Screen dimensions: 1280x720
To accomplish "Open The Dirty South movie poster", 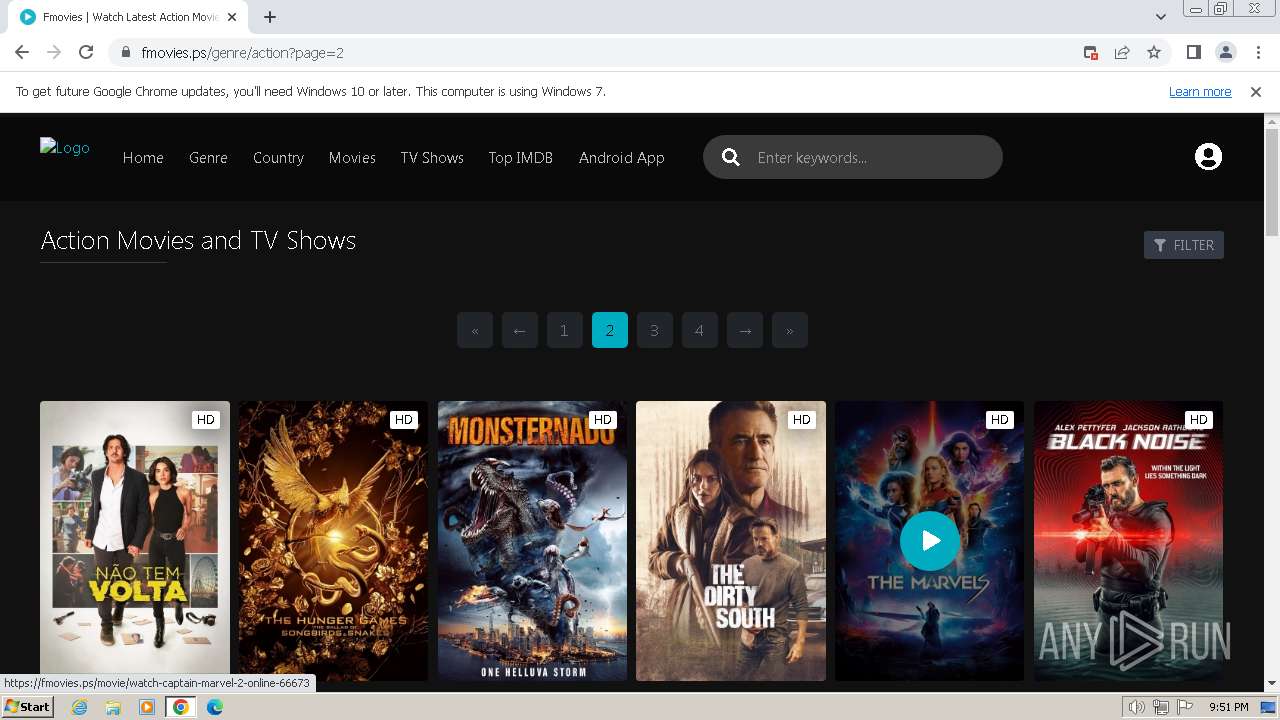I will (731, 541).
